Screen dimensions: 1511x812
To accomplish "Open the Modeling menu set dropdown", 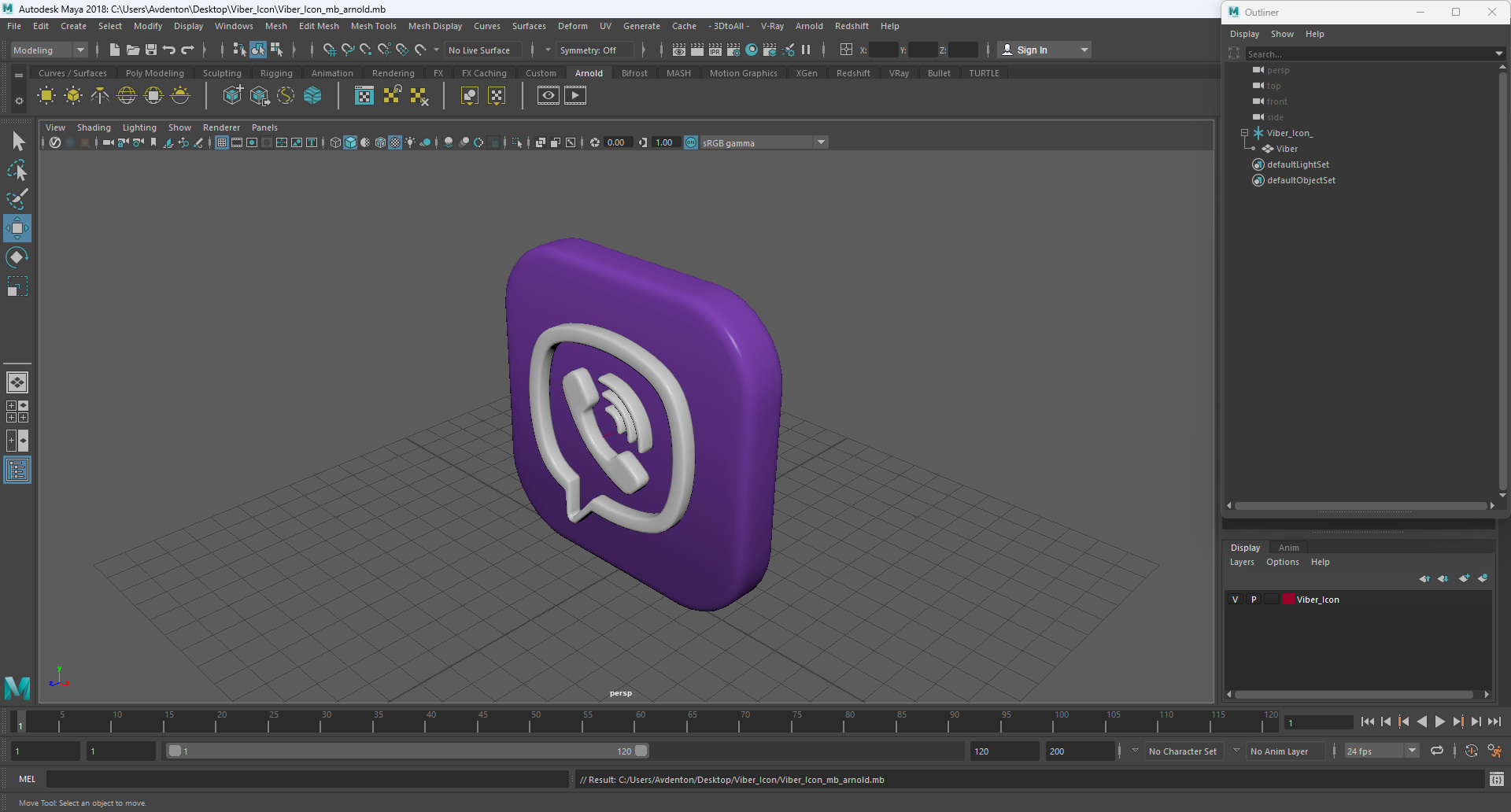I will tap(49, 50).
